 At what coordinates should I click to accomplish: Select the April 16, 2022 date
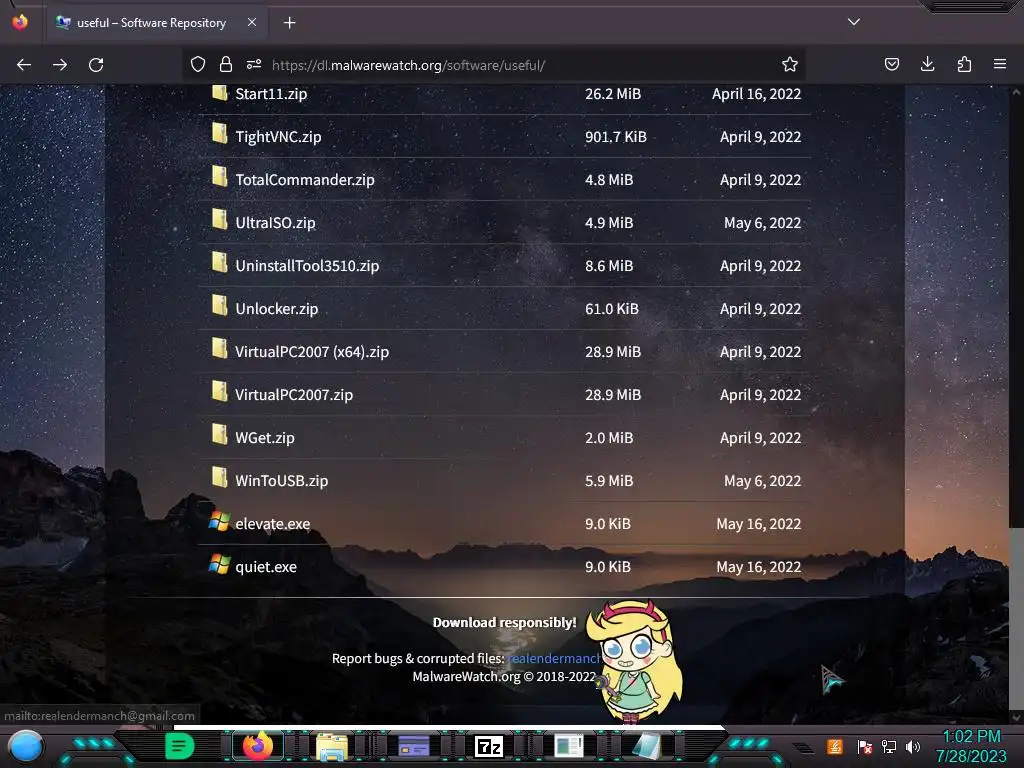[756, 94]
